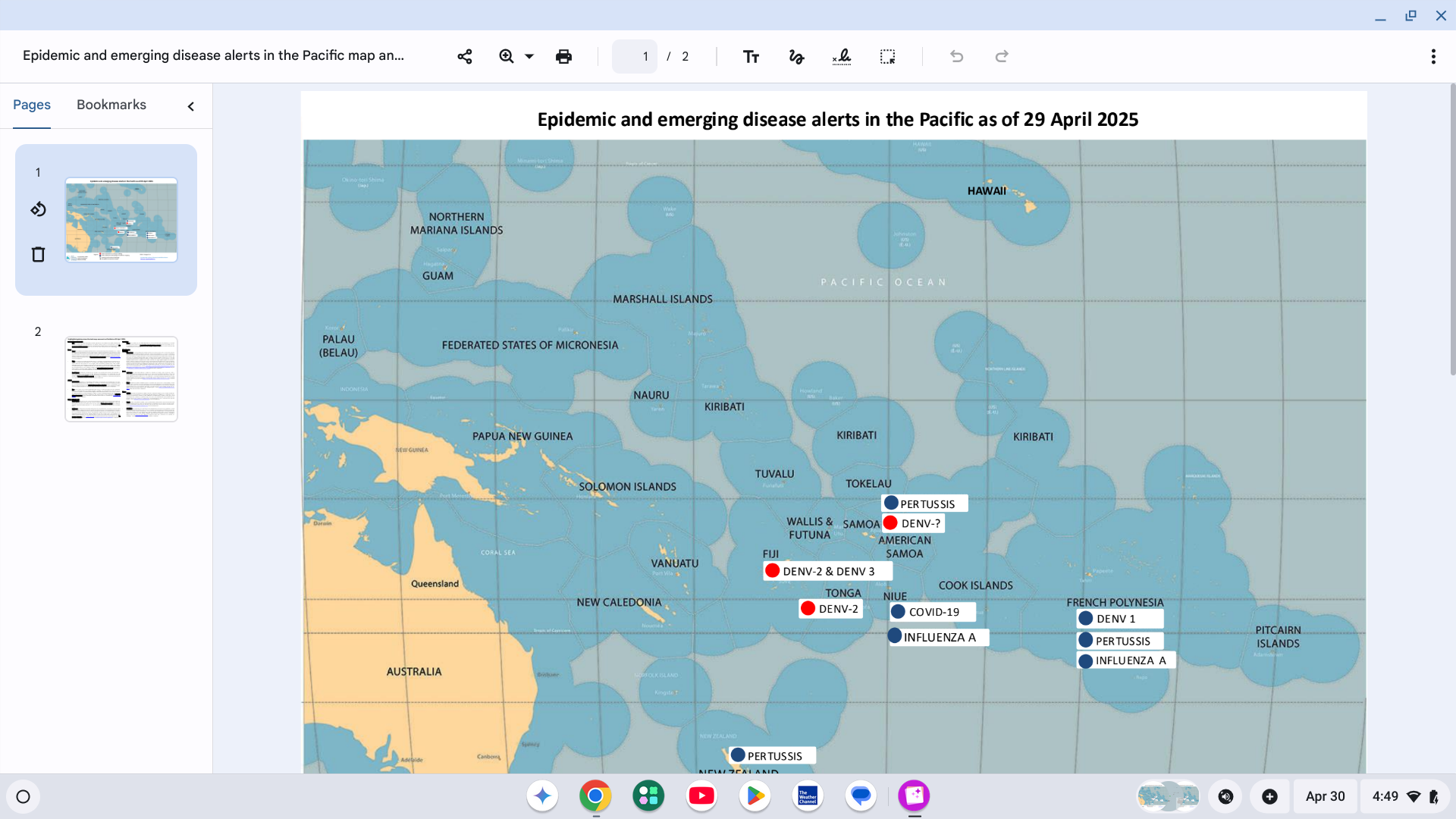Viewport: 1456px width, 819px height.
Task: Open page 2 thumbnail
Action: tap(121, 379)
